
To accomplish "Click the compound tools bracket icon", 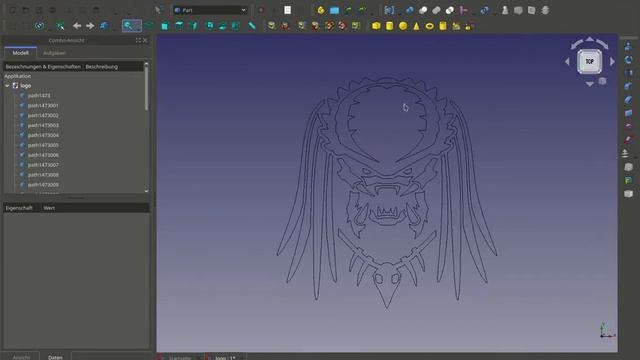I will click(x=389, y=10).
